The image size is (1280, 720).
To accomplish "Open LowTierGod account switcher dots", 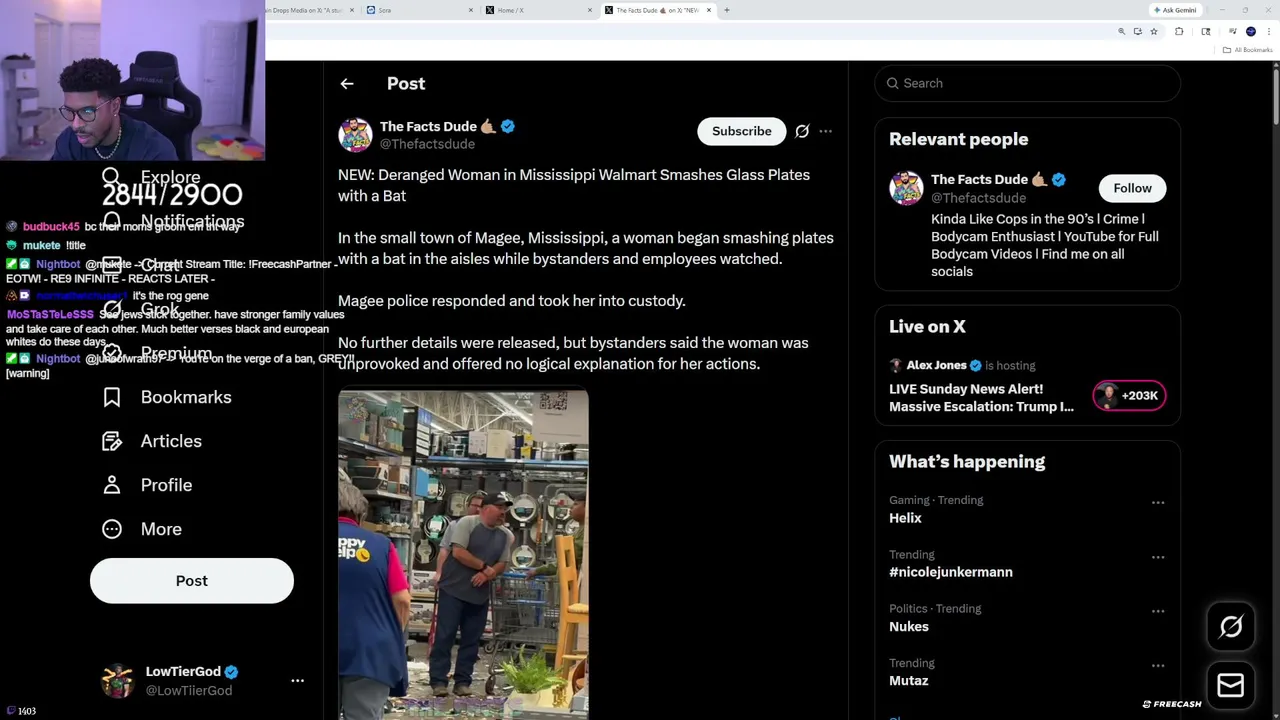I will coord(297,680).
